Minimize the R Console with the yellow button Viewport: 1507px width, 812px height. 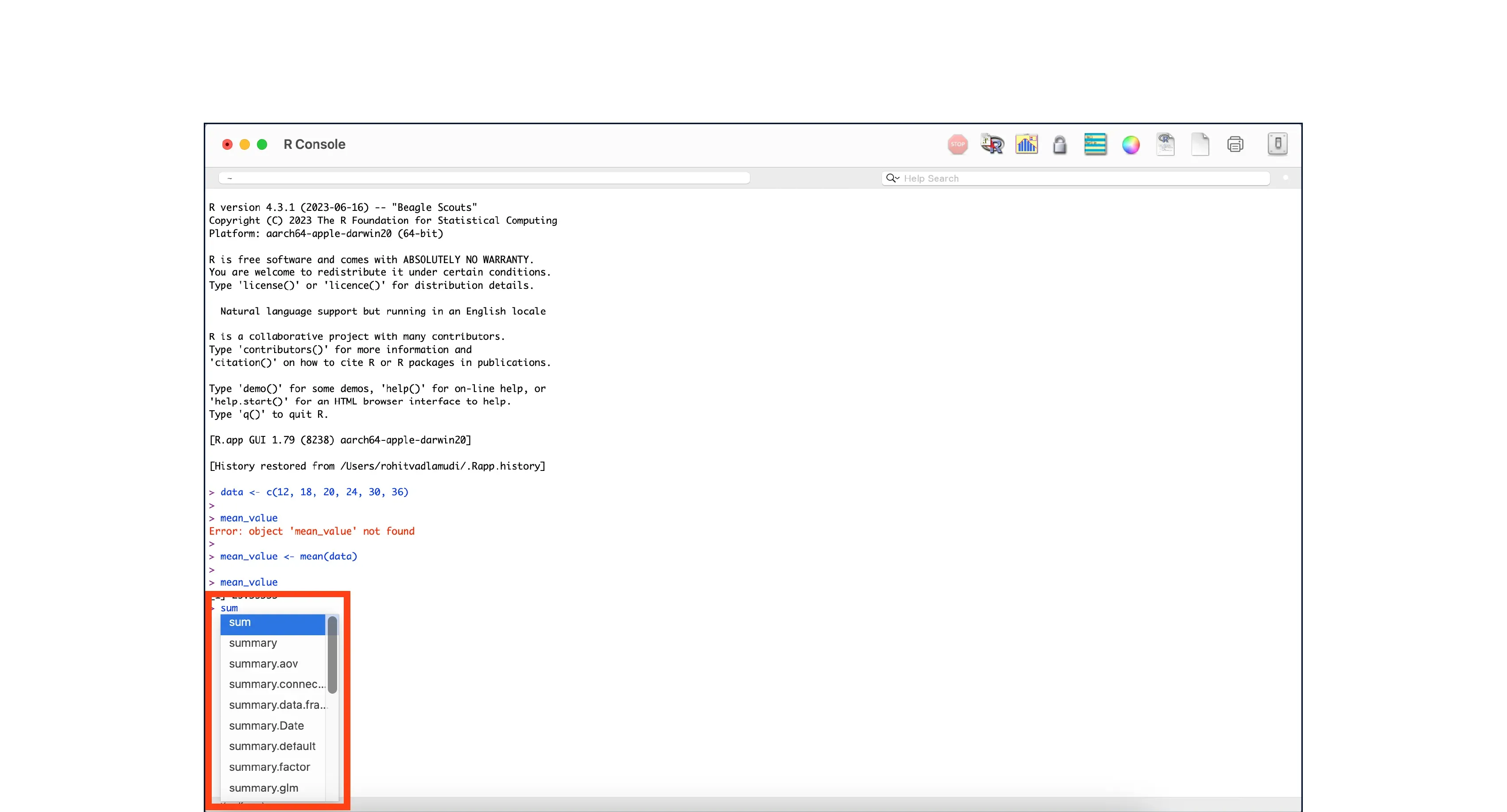pyautogui.click(x=245, y=144)
